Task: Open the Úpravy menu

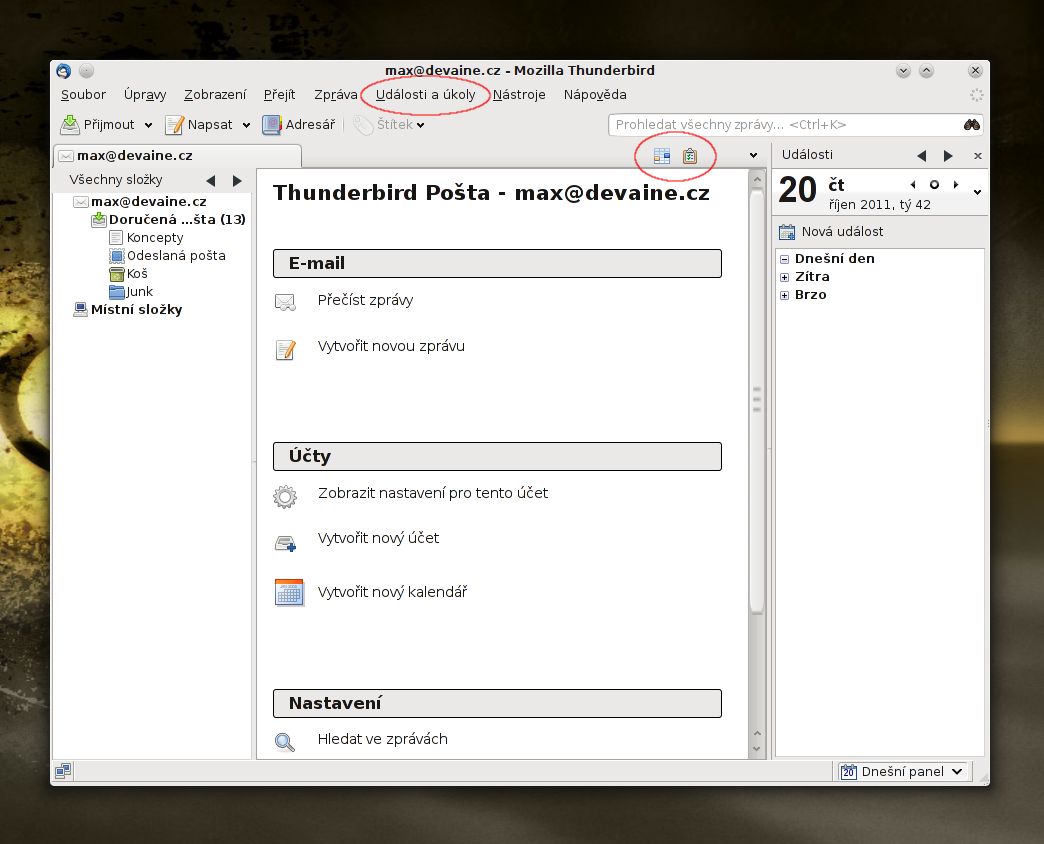Action: (x=144, y=95)
